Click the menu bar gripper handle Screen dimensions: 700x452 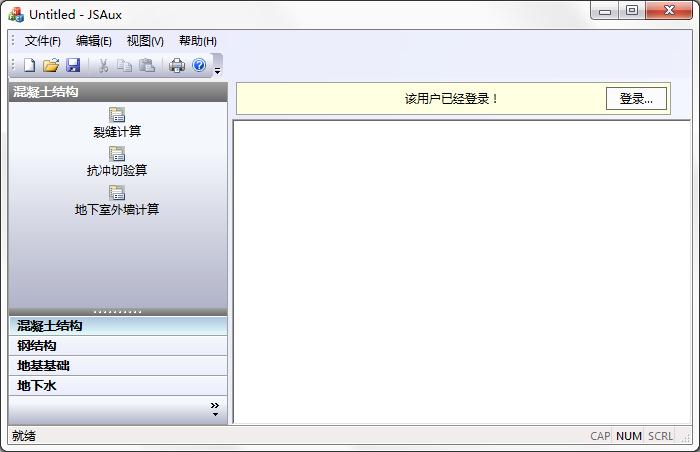(x=13, y=41)
